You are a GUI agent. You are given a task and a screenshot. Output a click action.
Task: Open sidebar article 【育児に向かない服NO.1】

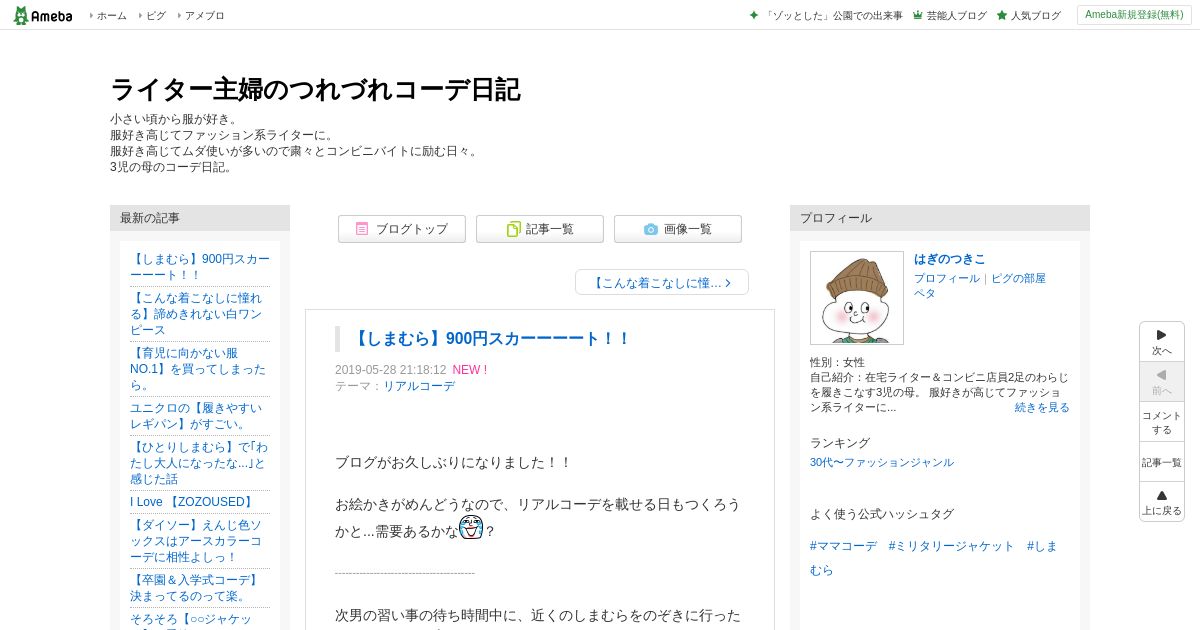pyautogui.click(x=200, y=369)
